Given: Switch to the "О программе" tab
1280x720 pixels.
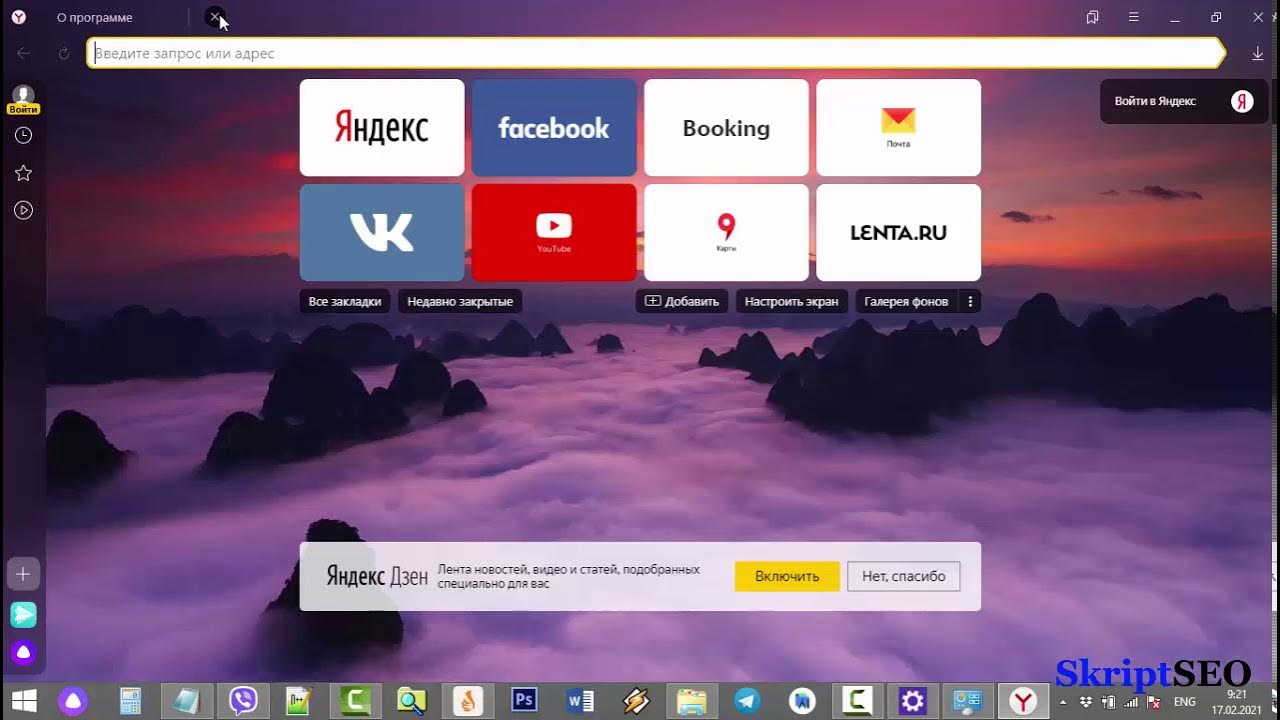Looking at the screenshot, I should point(94,17).
